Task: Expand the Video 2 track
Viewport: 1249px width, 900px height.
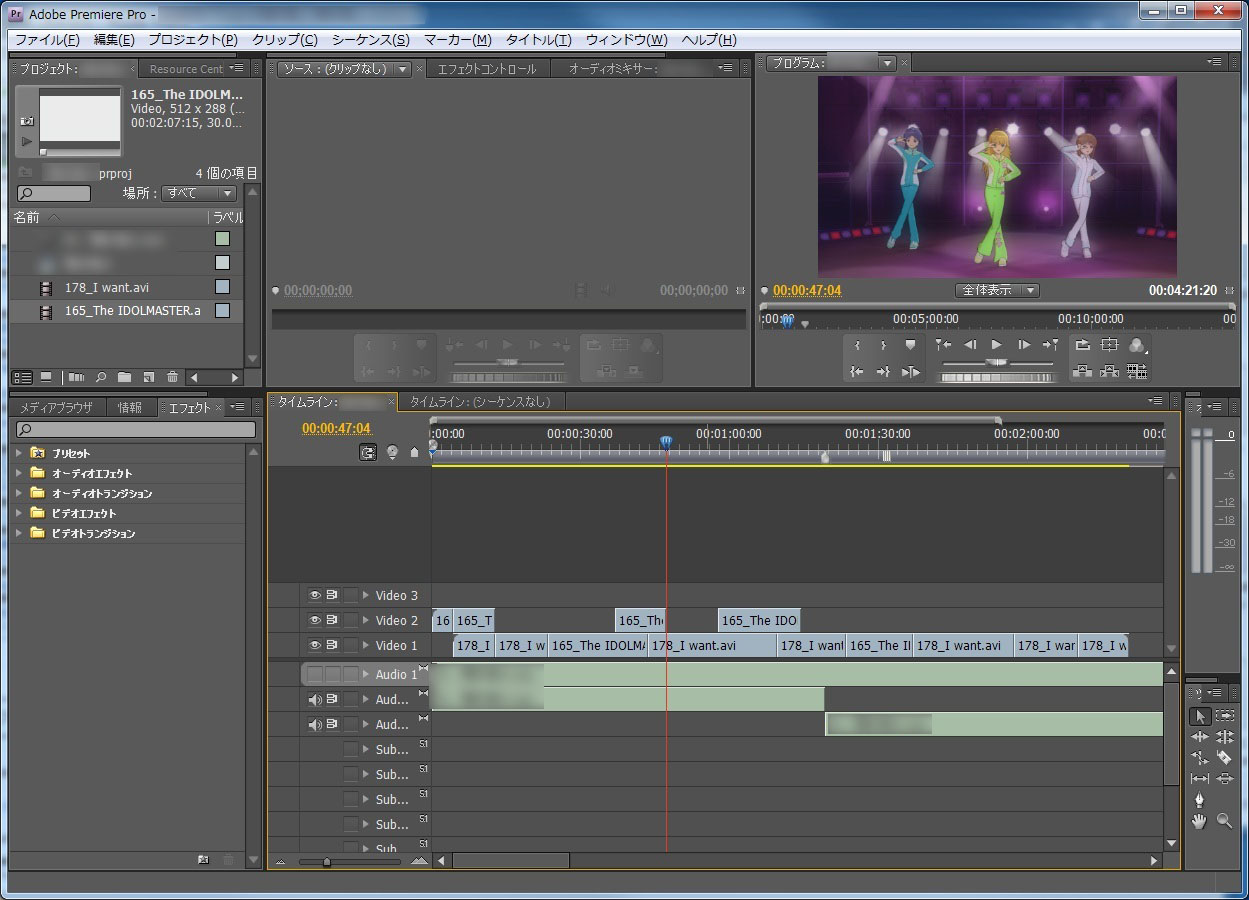Action: click(x=366, y=620)
